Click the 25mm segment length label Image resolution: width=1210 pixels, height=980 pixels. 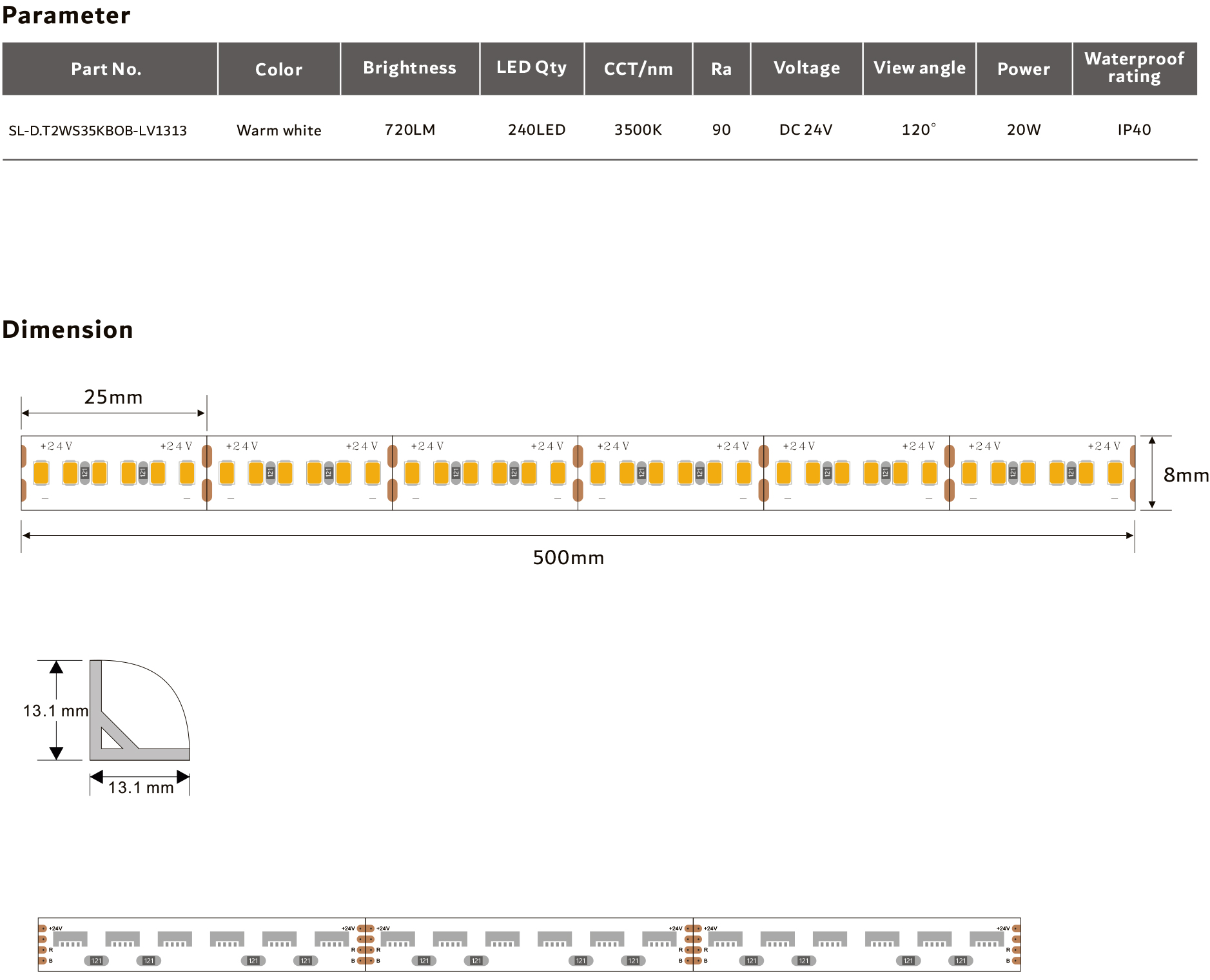pyautogui.click(x=113, y=397)
